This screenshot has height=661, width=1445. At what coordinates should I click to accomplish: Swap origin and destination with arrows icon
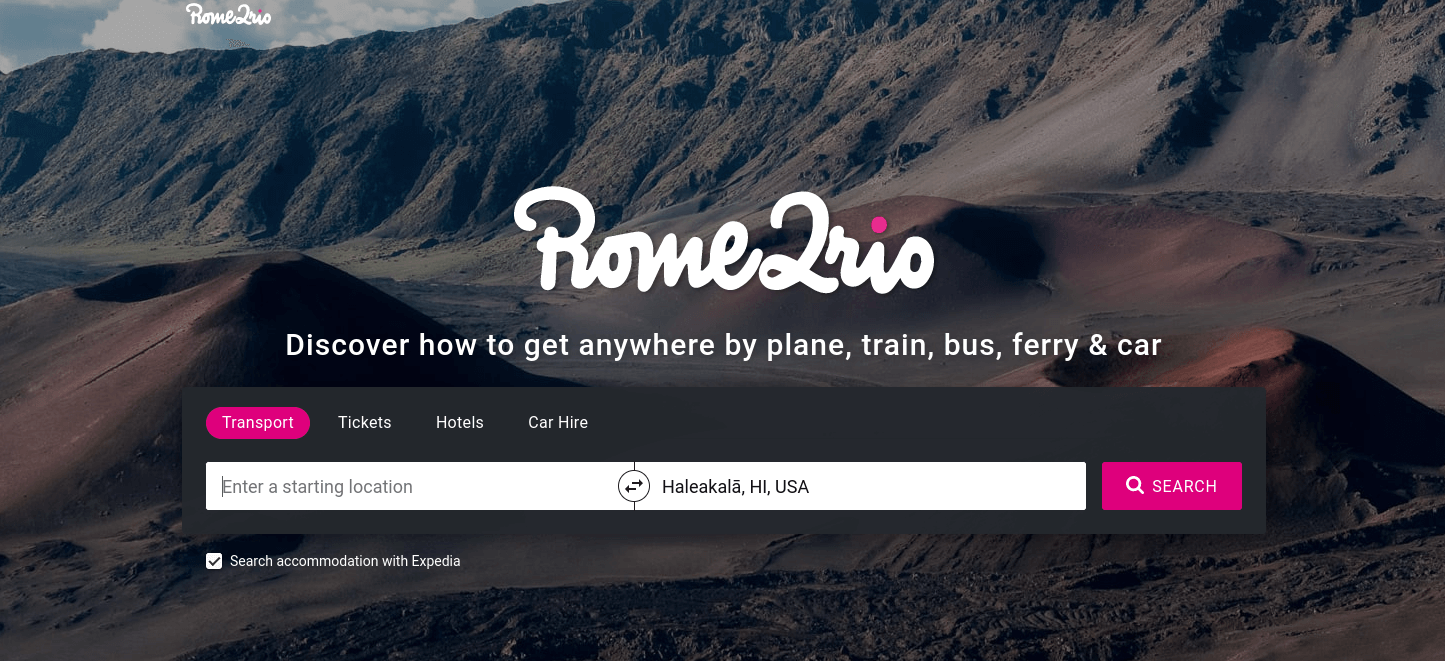click(x=634, y=486)
